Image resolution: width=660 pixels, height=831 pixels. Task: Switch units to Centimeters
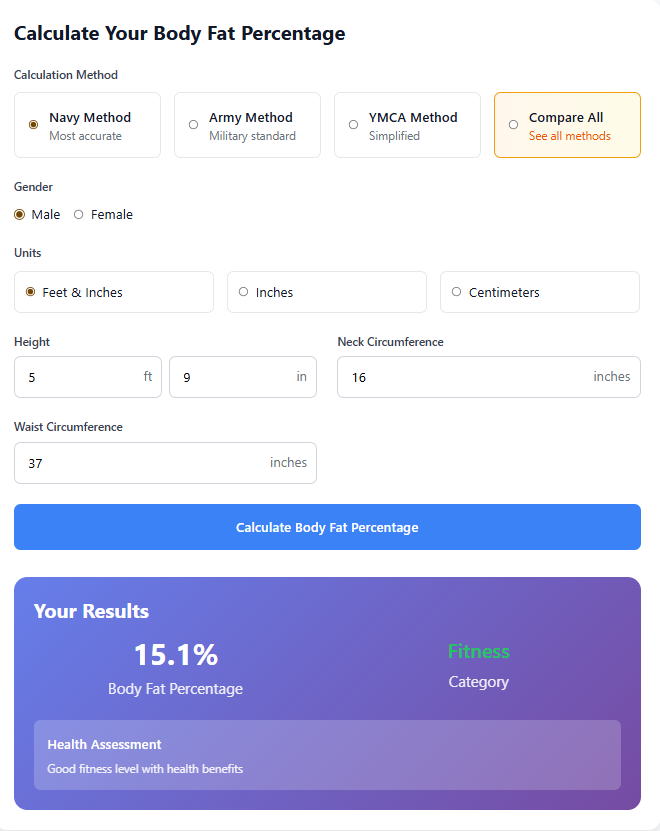tap(539, 292)
